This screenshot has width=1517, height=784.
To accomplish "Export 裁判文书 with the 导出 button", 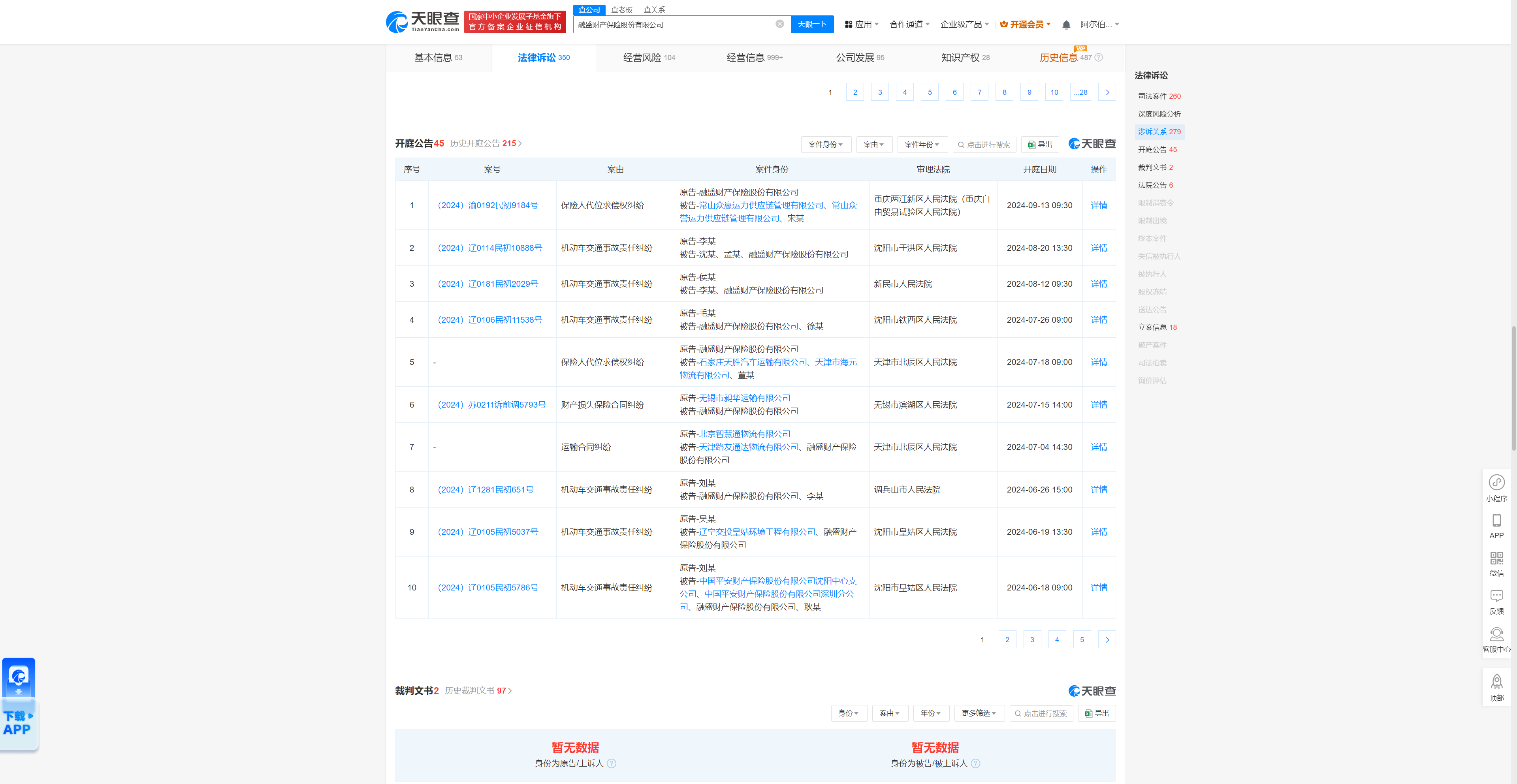I will [1097, 713].
